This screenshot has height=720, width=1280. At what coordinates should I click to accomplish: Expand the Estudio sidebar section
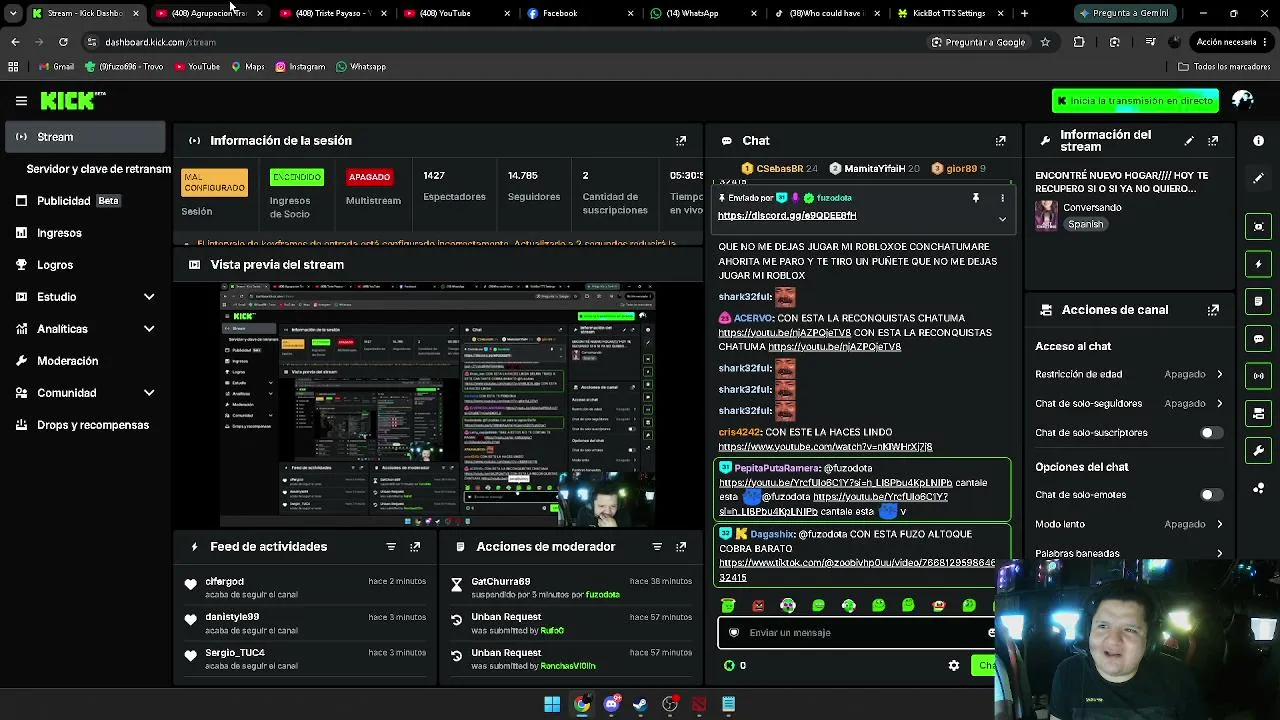[85, 297]
